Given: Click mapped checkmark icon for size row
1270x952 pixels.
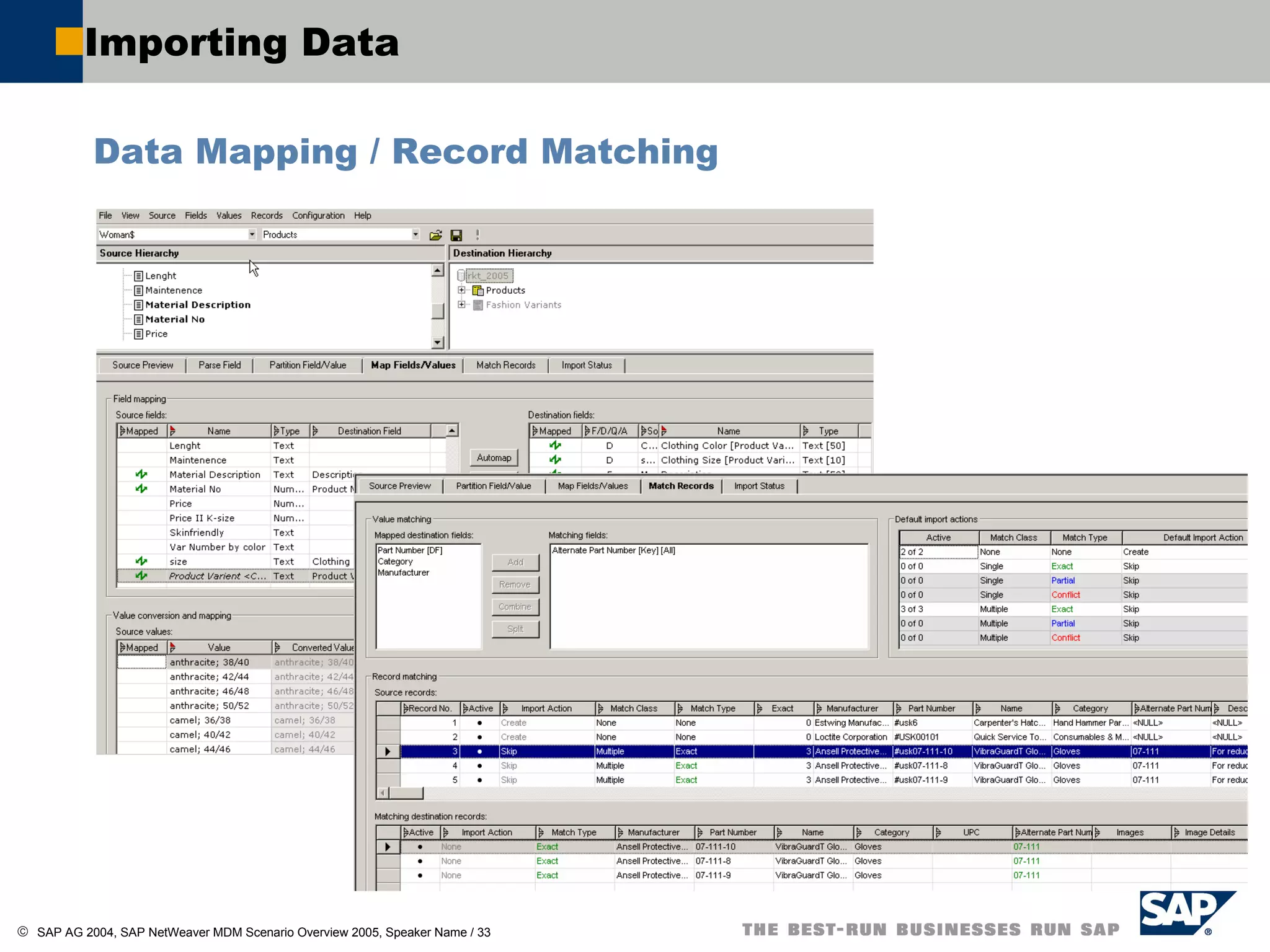Looking at the screenshot, I should [x=141, y=561].
